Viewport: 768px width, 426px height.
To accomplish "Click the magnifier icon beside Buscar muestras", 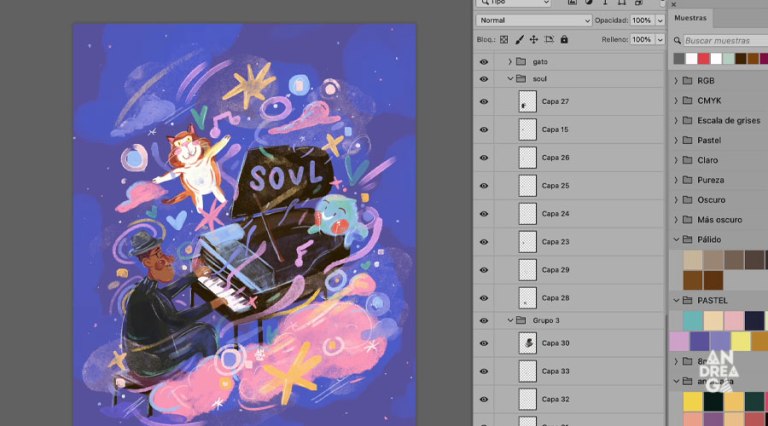I will pos(677,41).
